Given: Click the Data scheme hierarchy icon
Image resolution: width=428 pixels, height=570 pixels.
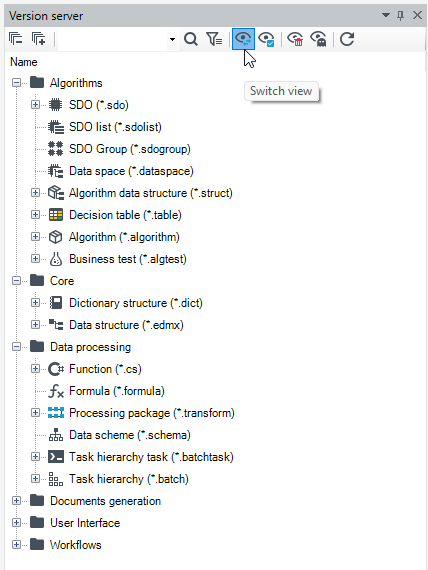Looking at the screenshot, I should pos(56,435).
